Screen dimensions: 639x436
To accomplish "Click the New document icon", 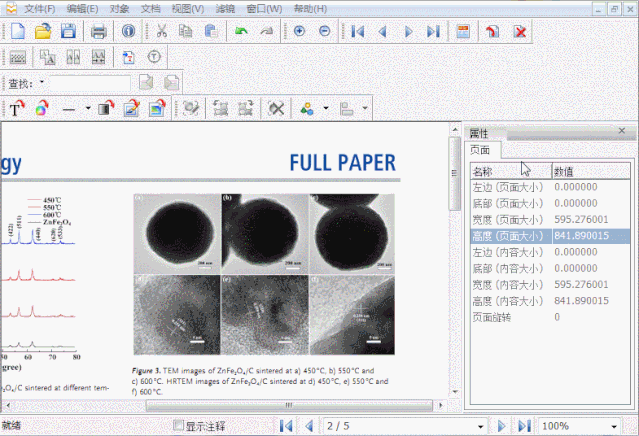I will click(18, 31).
